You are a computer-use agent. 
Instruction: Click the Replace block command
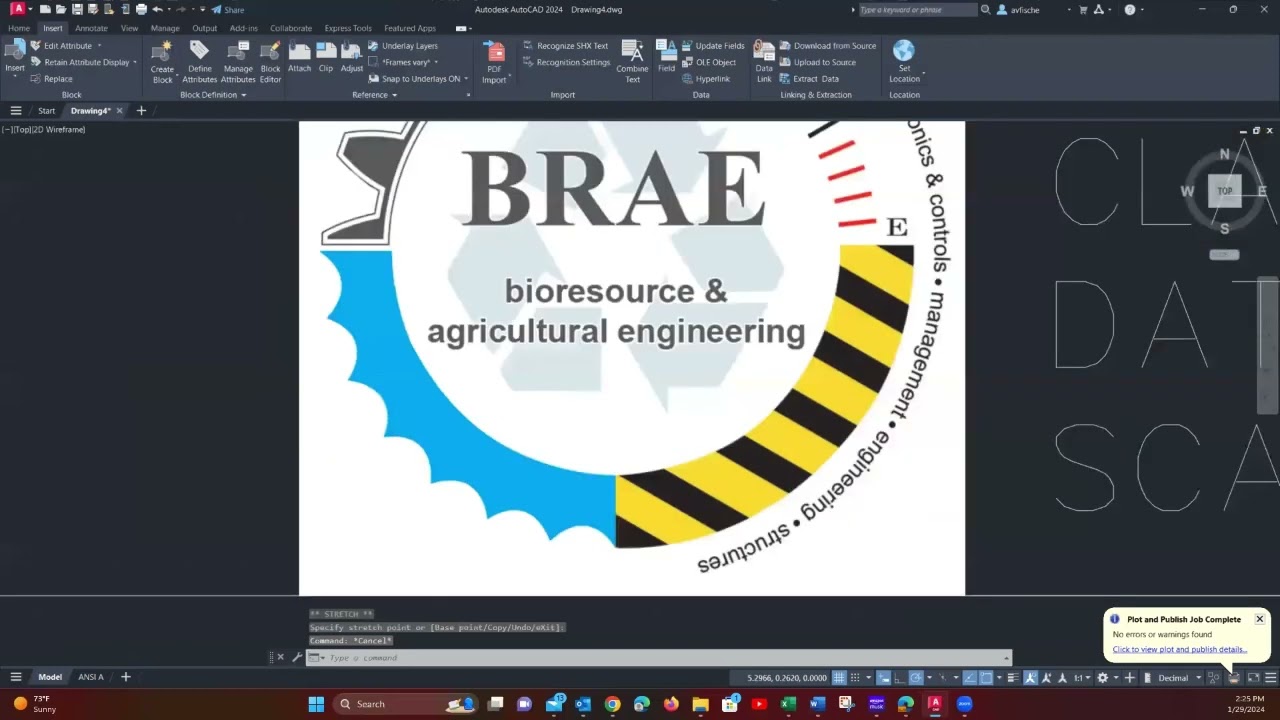(x=51, y=79)
